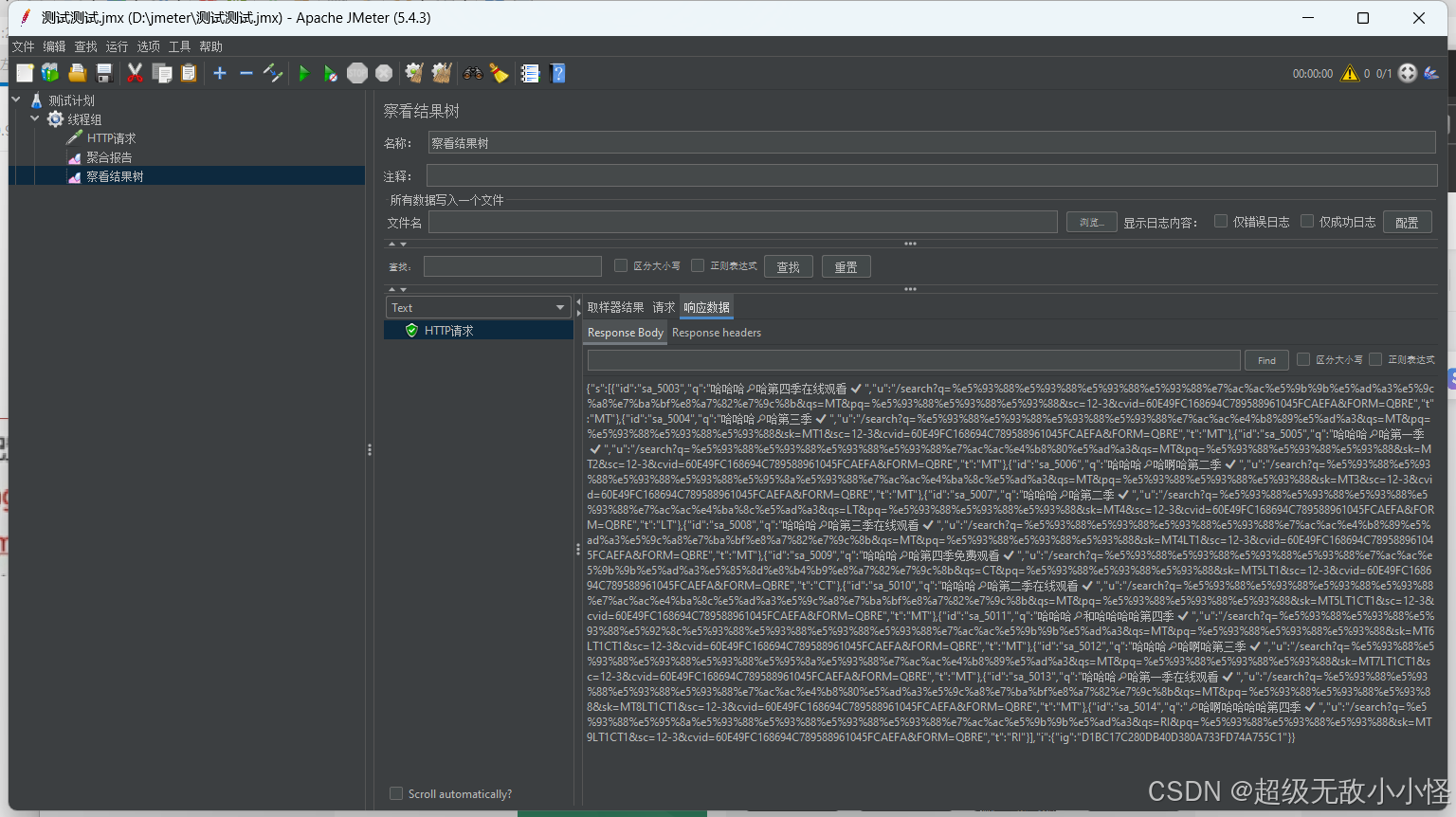
Task: Open the 文件 menu
Action: pyautogui.click(x=23, y=46)
